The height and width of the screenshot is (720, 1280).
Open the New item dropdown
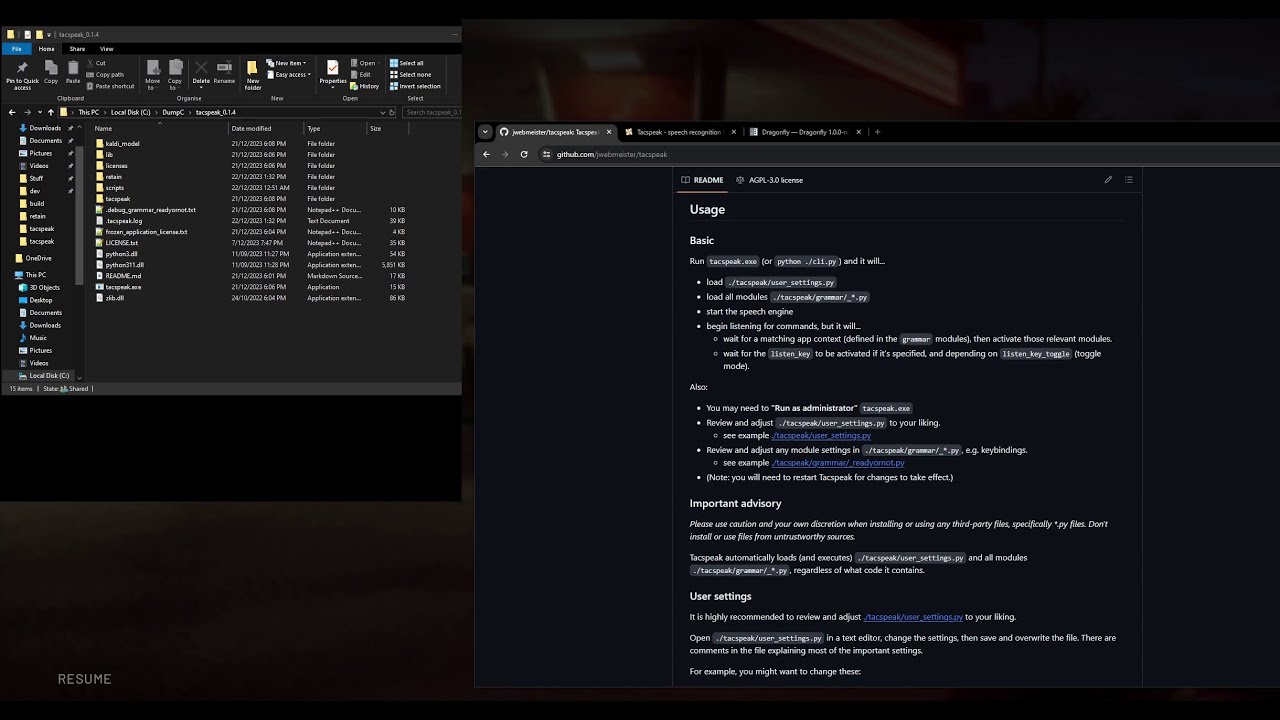click(x=289, y=62)
